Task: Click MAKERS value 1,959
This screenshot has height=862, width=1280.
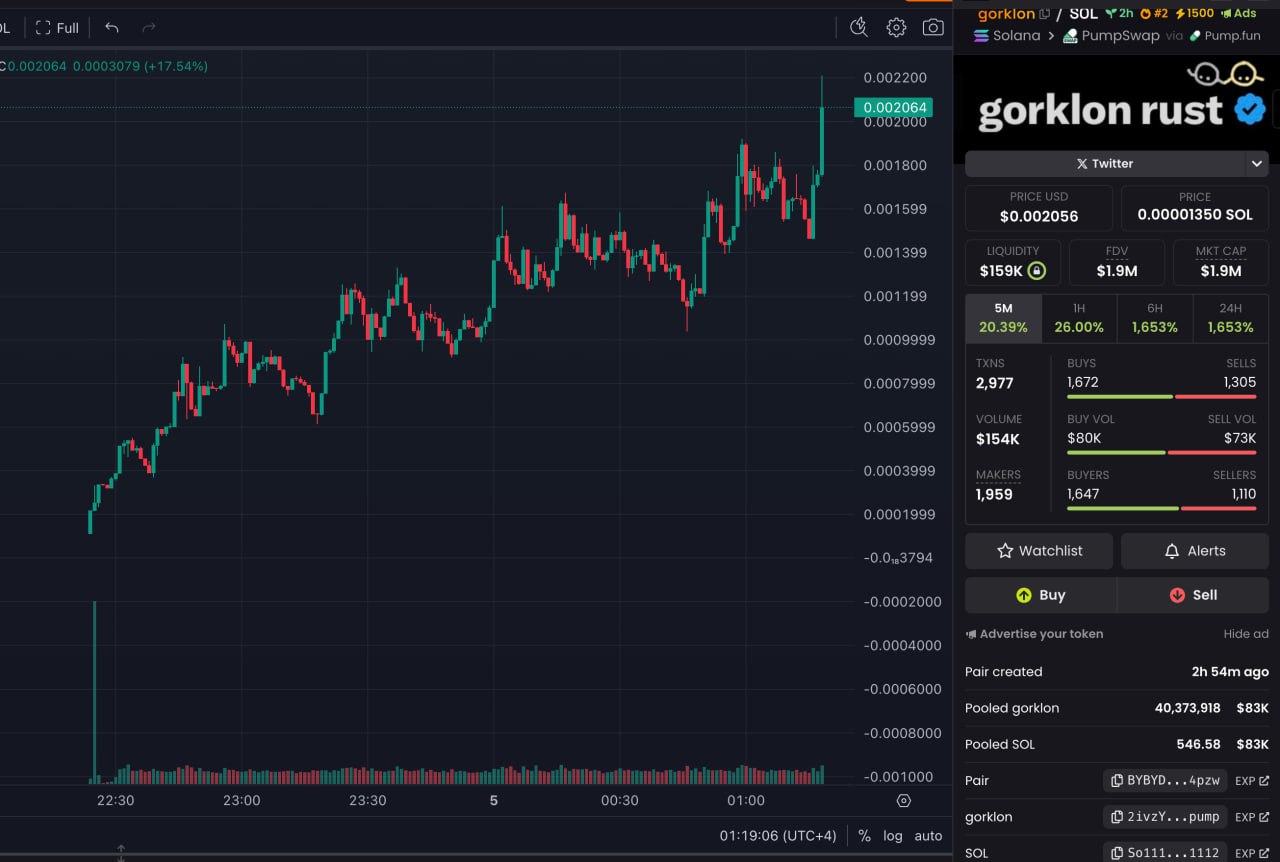Action: pyautogui.click(x=994, y=495)
